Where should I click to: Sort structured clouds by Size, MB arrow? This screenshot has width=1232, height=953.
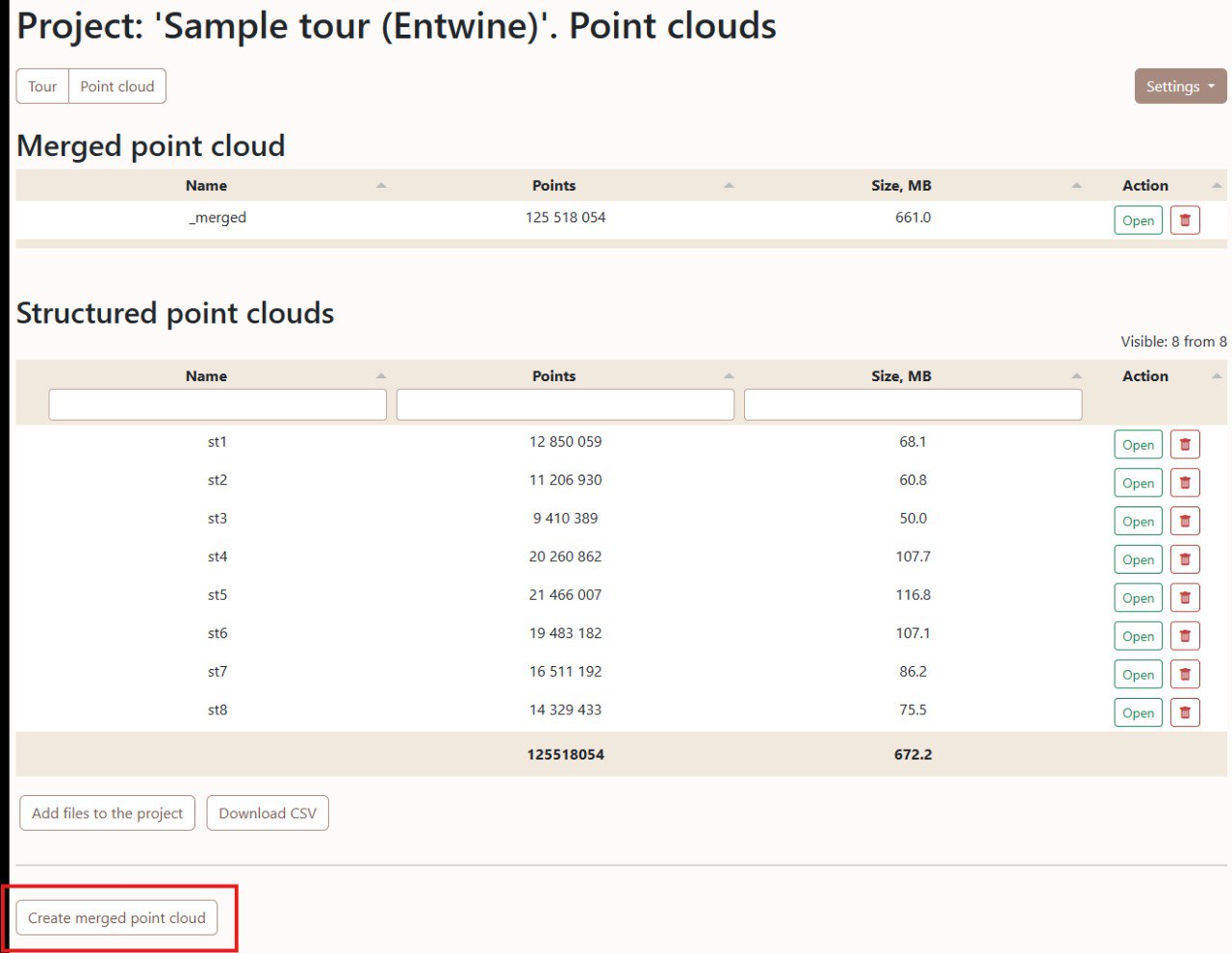pyautogui.click(x=1076, y=376)
